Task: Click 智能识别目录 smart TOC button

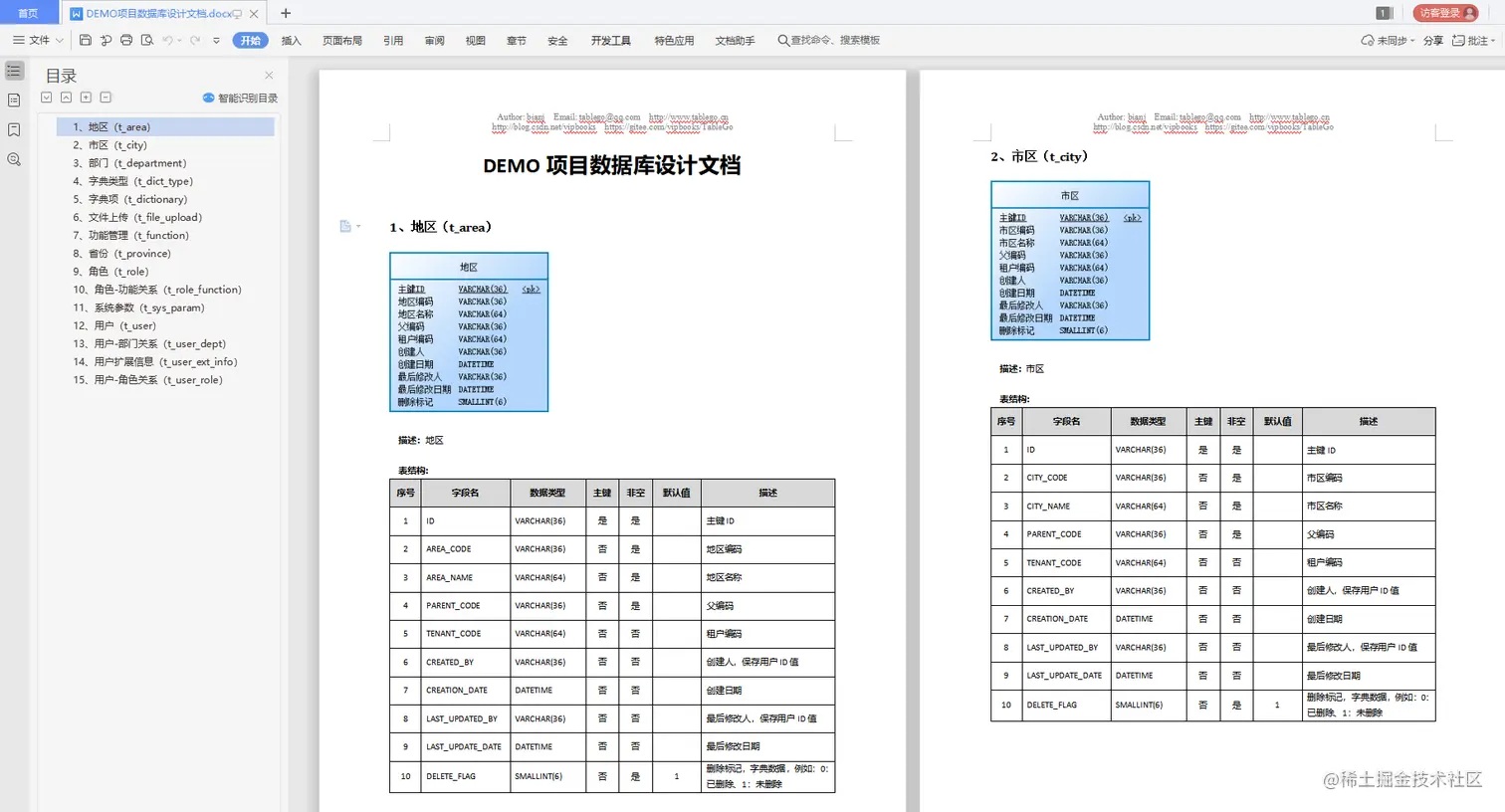Action: point(240,98)
